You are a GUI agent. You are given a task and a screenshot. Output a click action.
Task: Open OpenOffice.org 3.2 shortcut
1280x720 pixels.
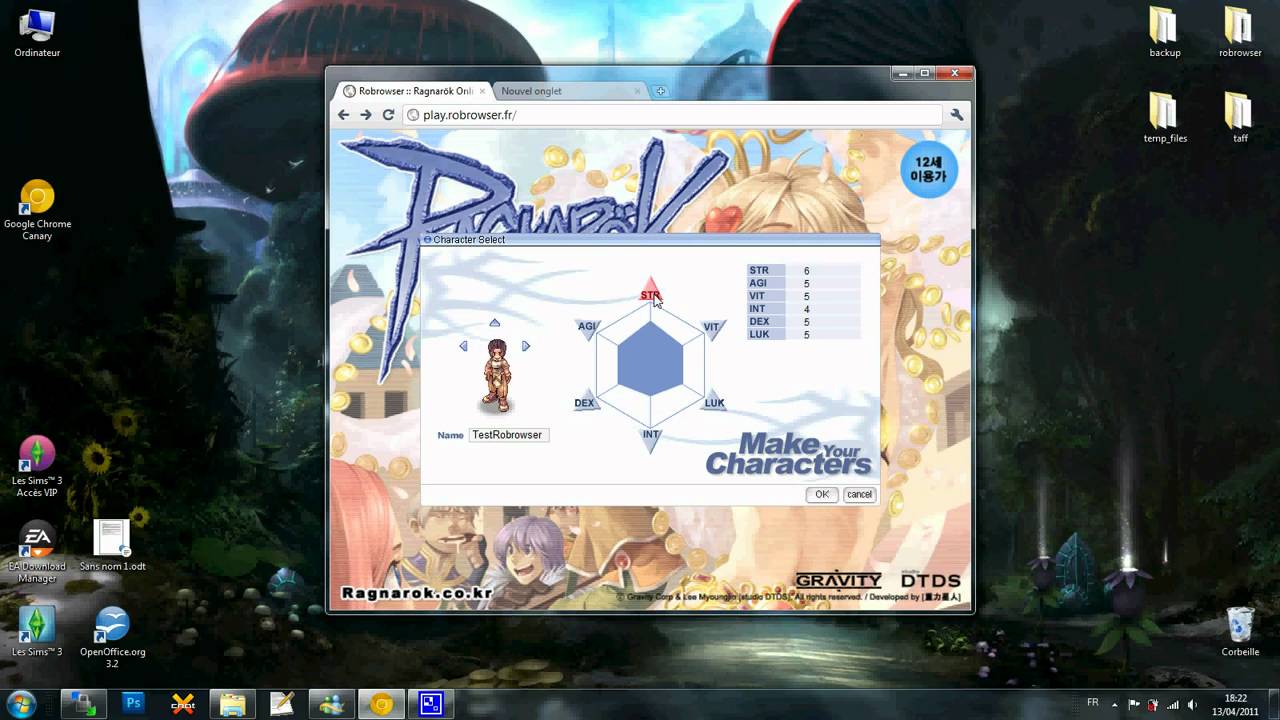point(112,637)
